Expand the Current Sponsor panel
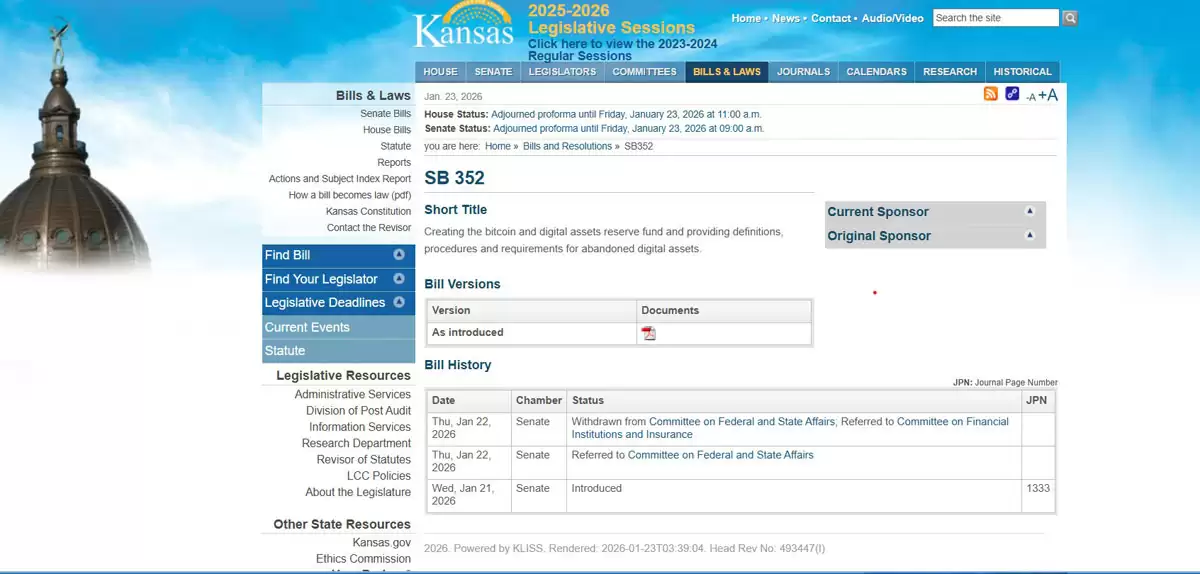The height and width of the screenshot is (574, 1200). tap(1030, 211)
